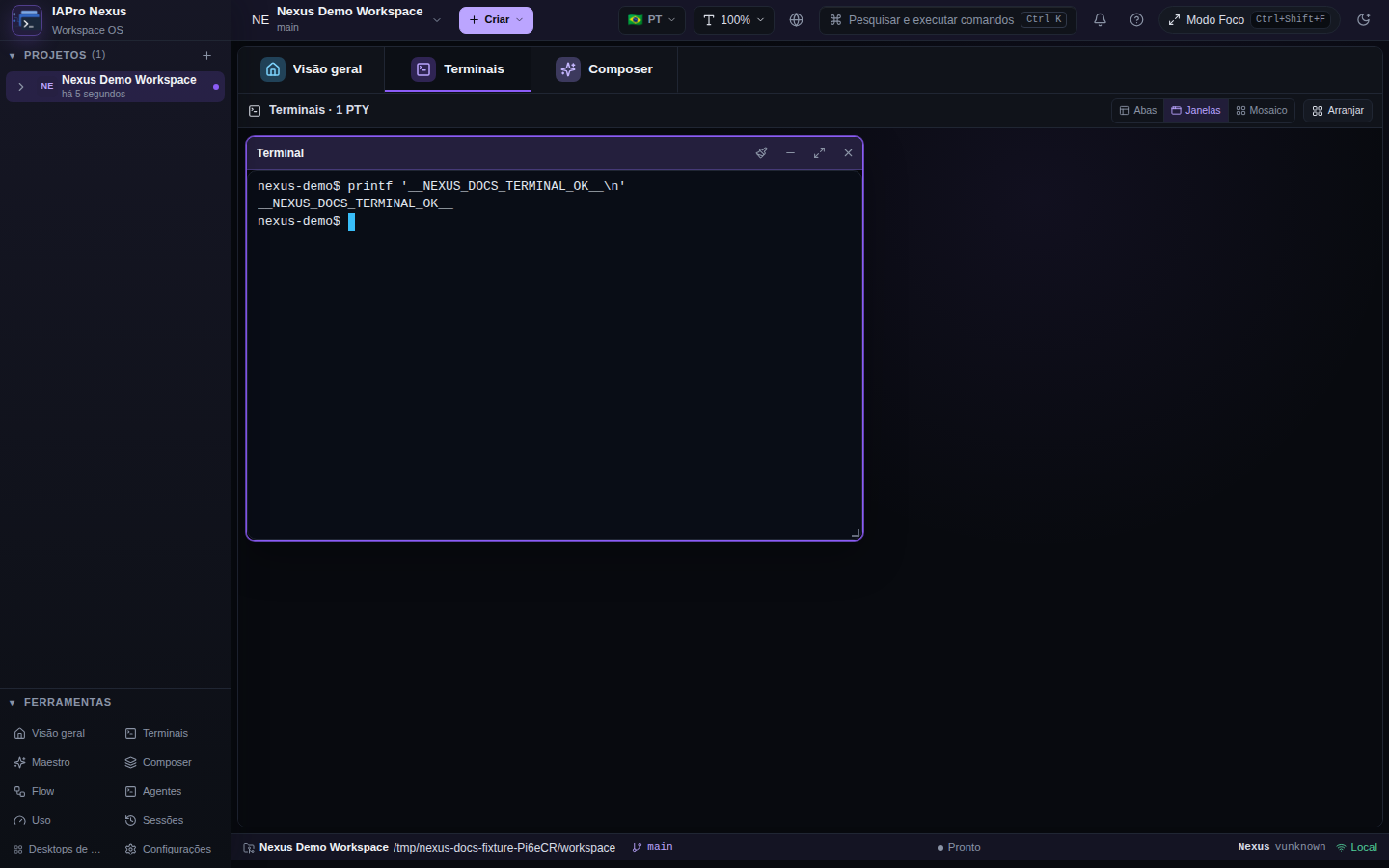Switch to the Terminais tab

(458, 69)
